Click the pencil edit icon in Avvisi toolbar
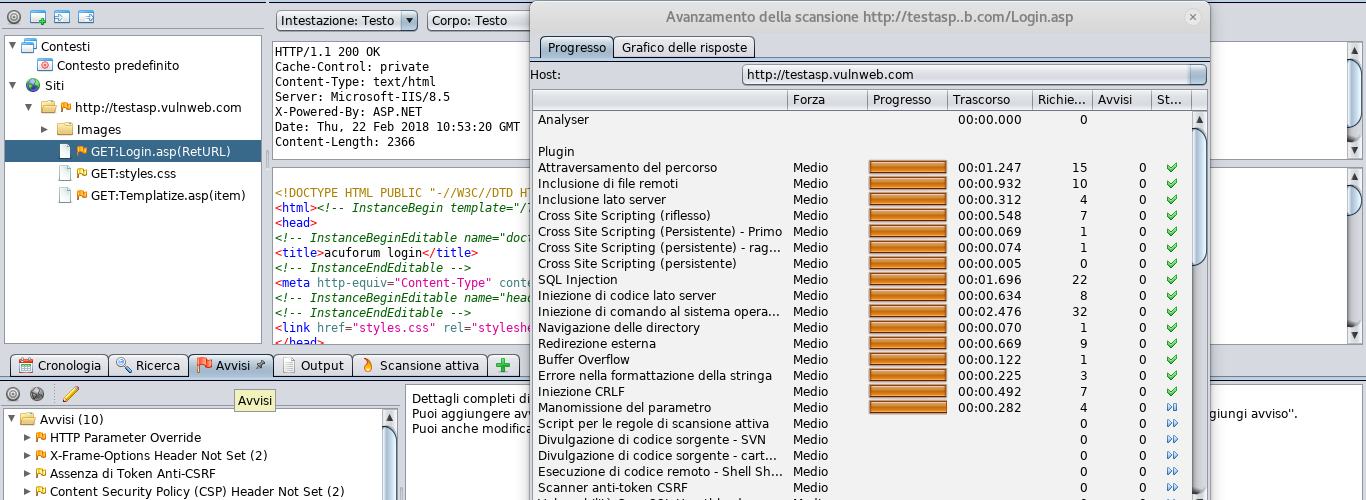 (x=70, y=394)
